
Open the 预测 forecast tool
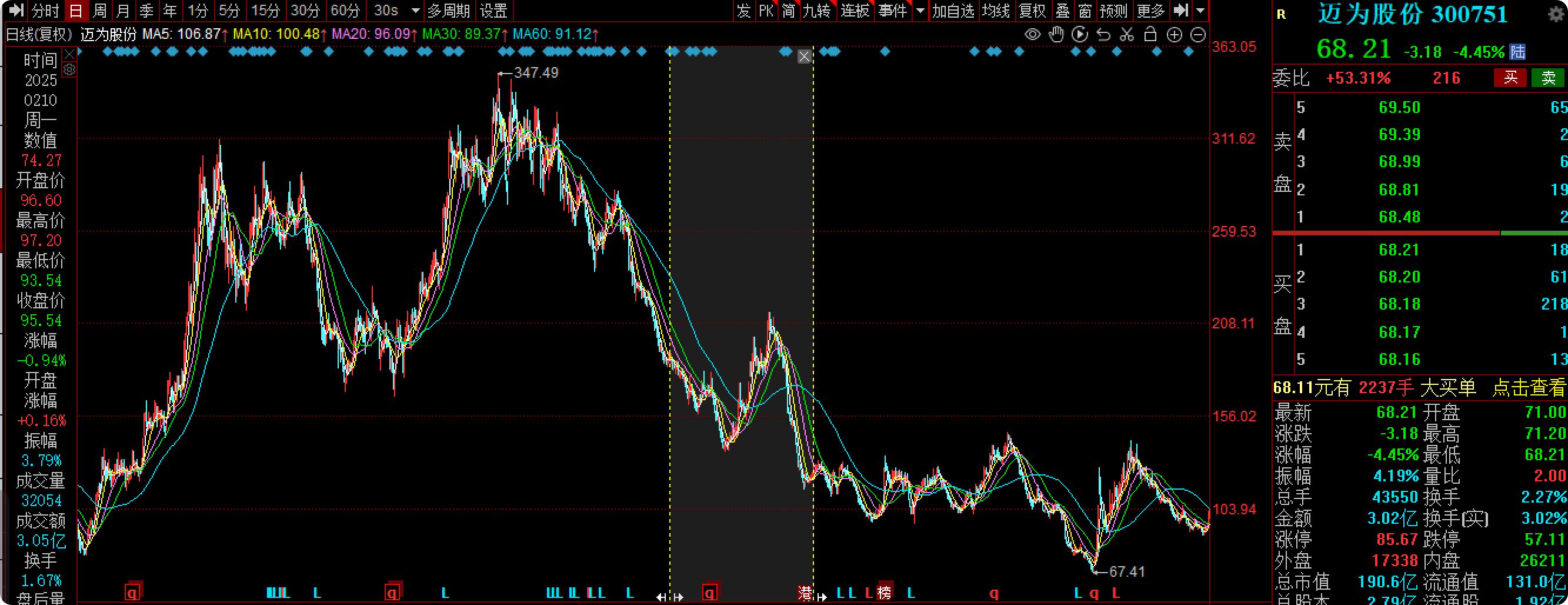1114,11
